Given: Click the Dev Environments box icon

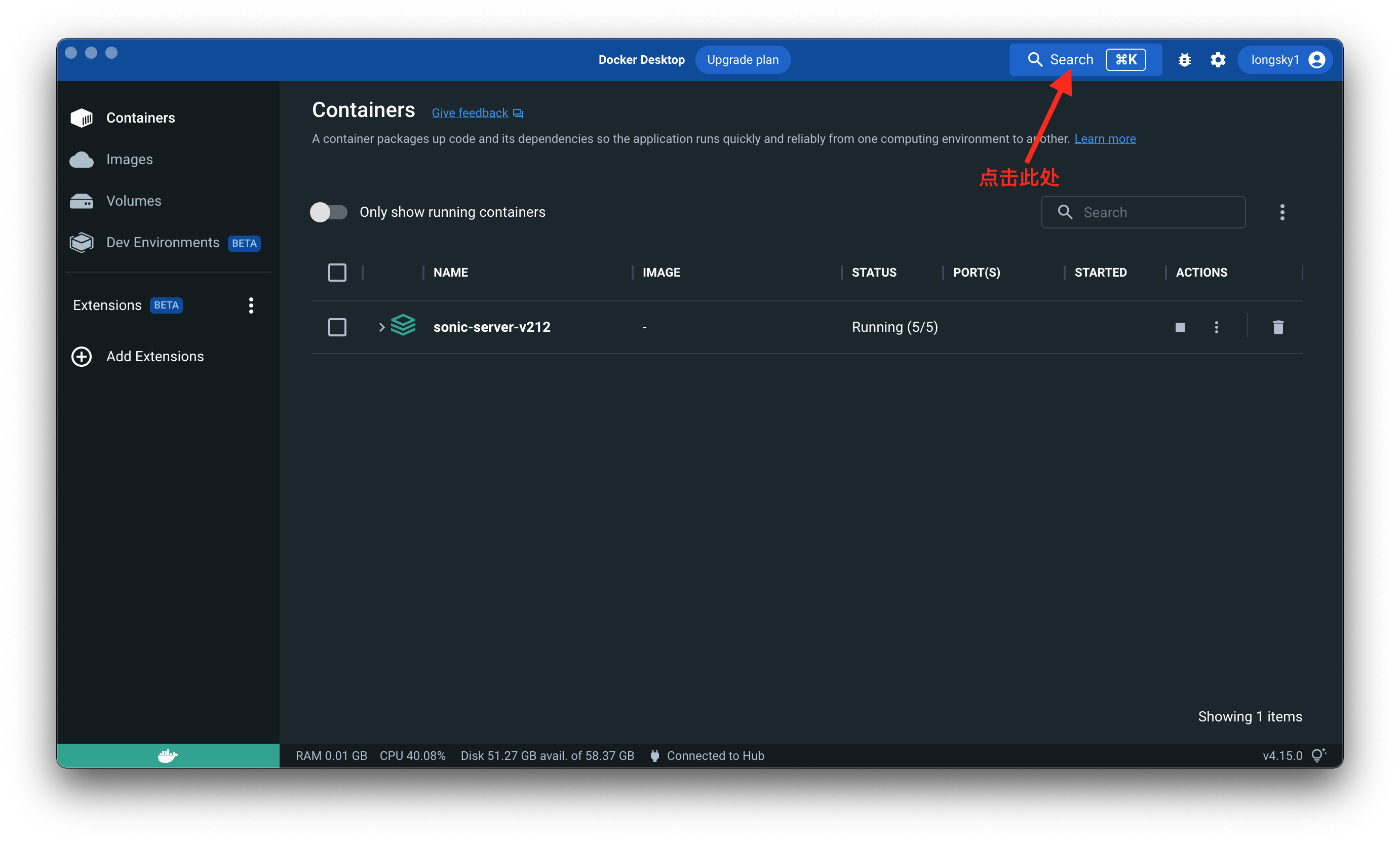Looking at the screenshot, I should click(81, 243).
